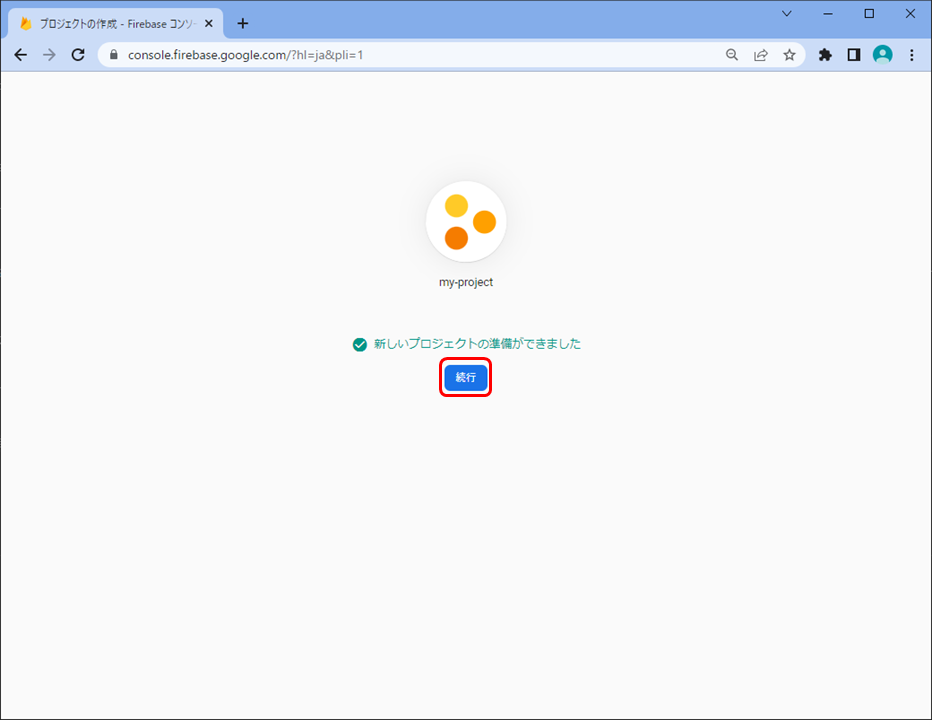Image resolution: width=932 pixels, height=720 pixels.
Task: Open the user profile avatar
Action: coord(883,55)
